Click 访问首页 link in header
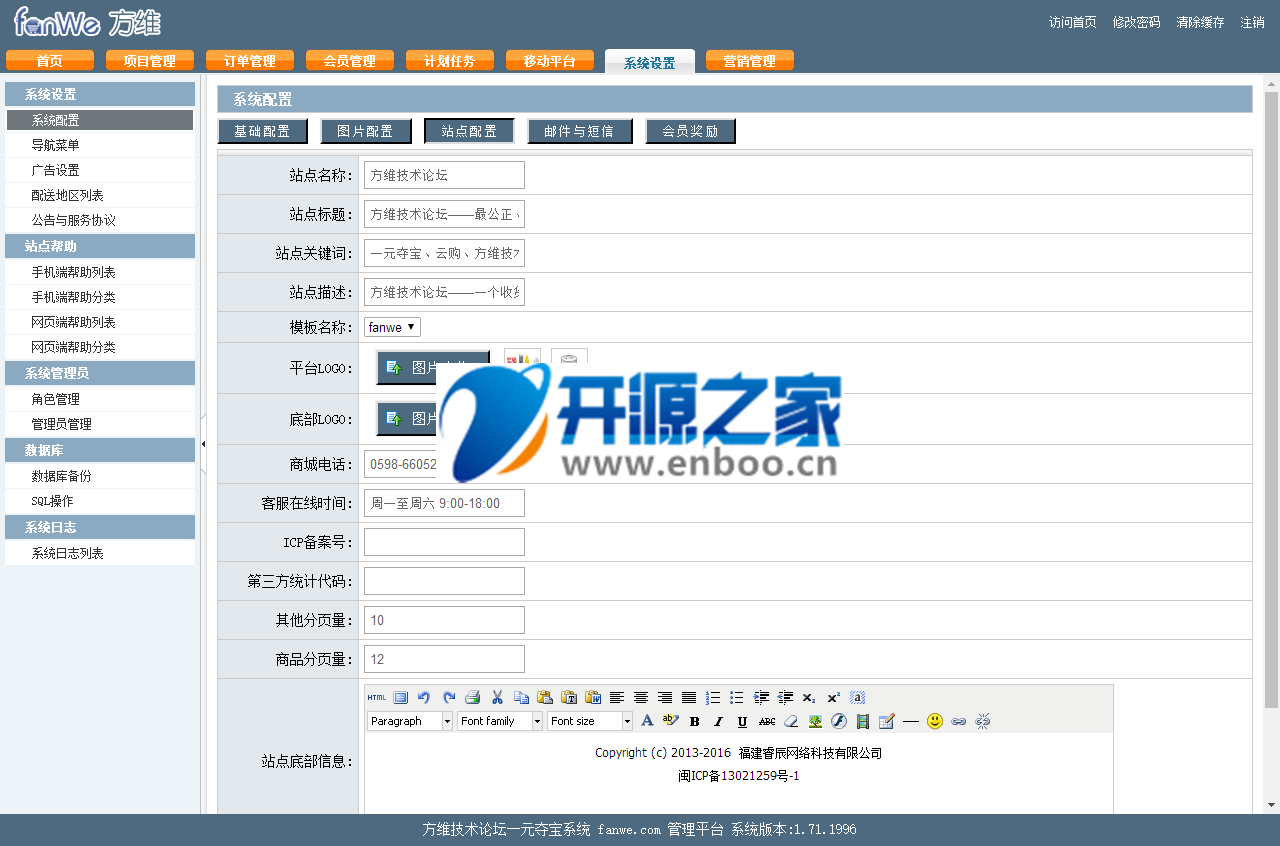 [x=1072, y=22]
